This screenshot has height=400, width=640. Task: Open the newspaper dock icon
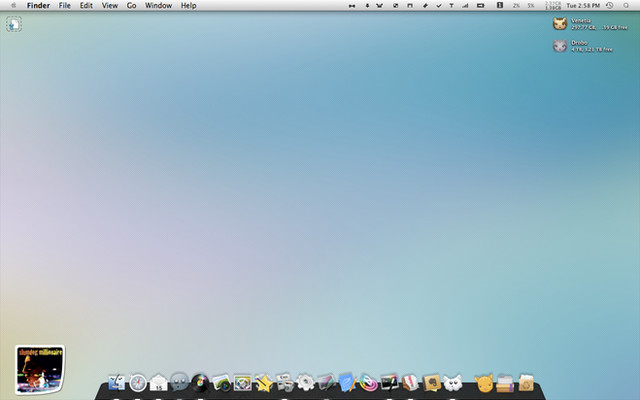tap(284, 383)
